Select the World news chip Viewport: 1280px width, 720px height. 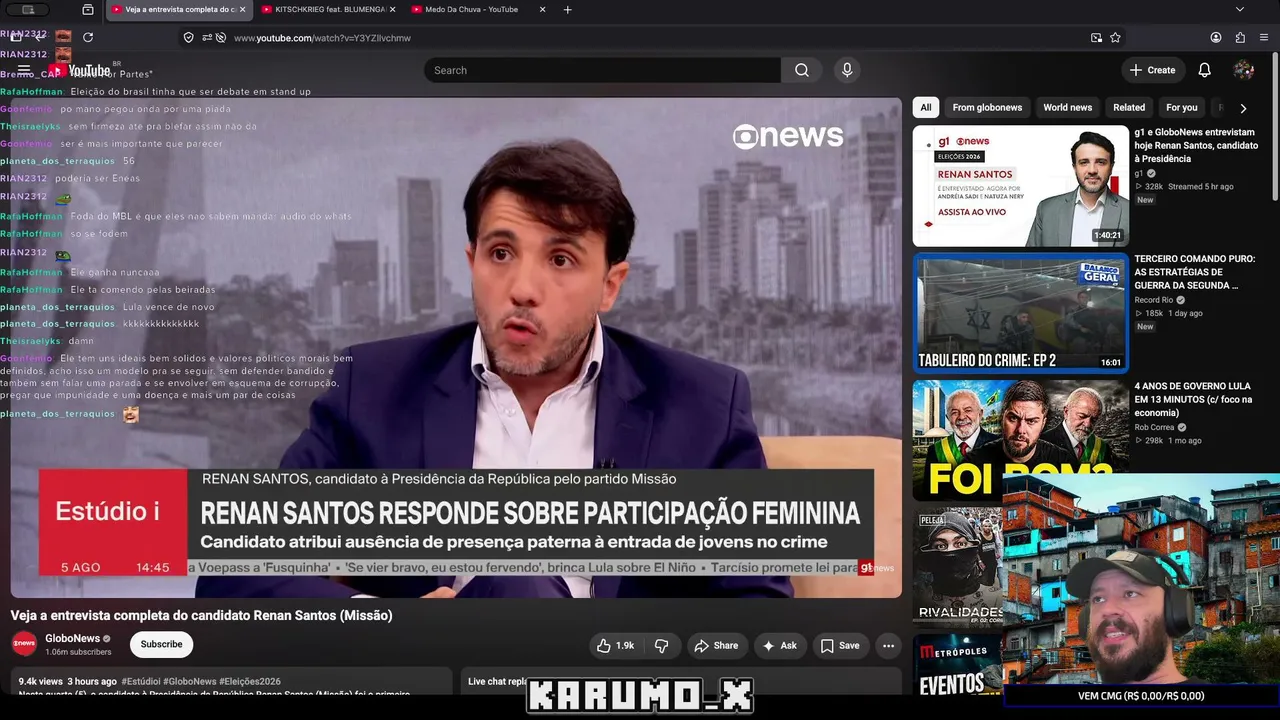tap(1067, 108)
